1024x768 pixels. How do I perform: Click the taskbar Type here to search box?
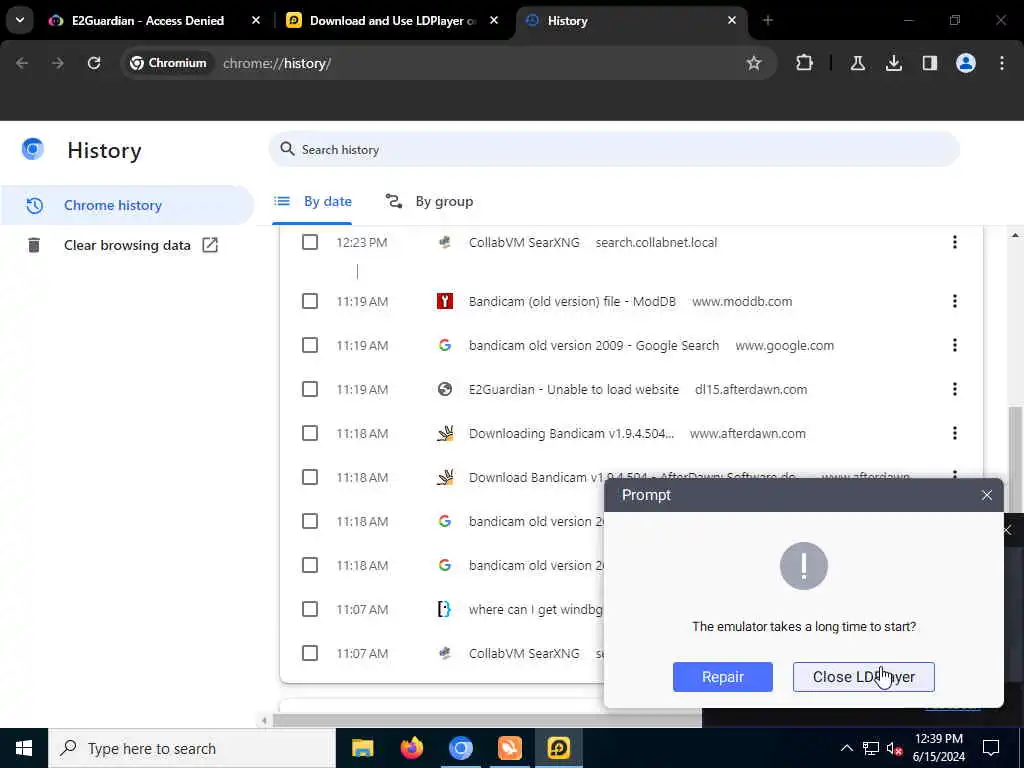[192, 748]
